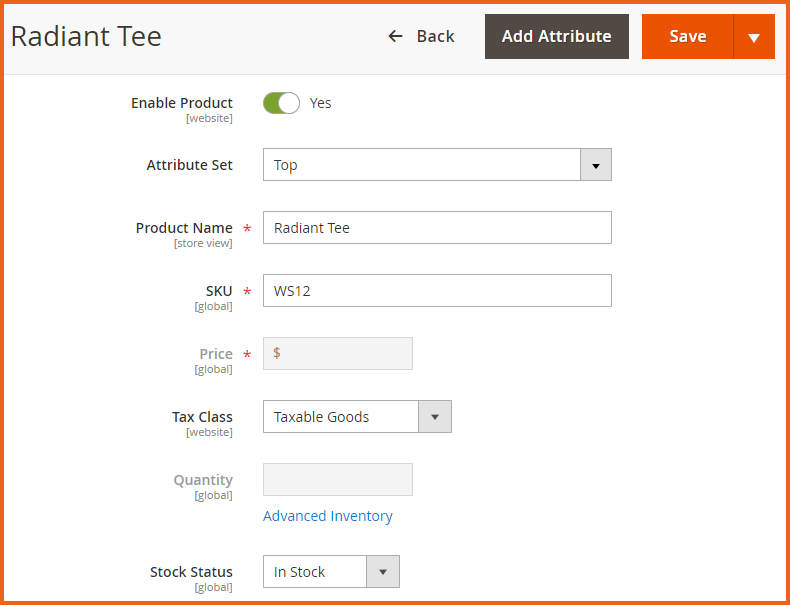Click the Attribute Set dropdown arrow
Screen dimensions: 790x605
point(595,165)
